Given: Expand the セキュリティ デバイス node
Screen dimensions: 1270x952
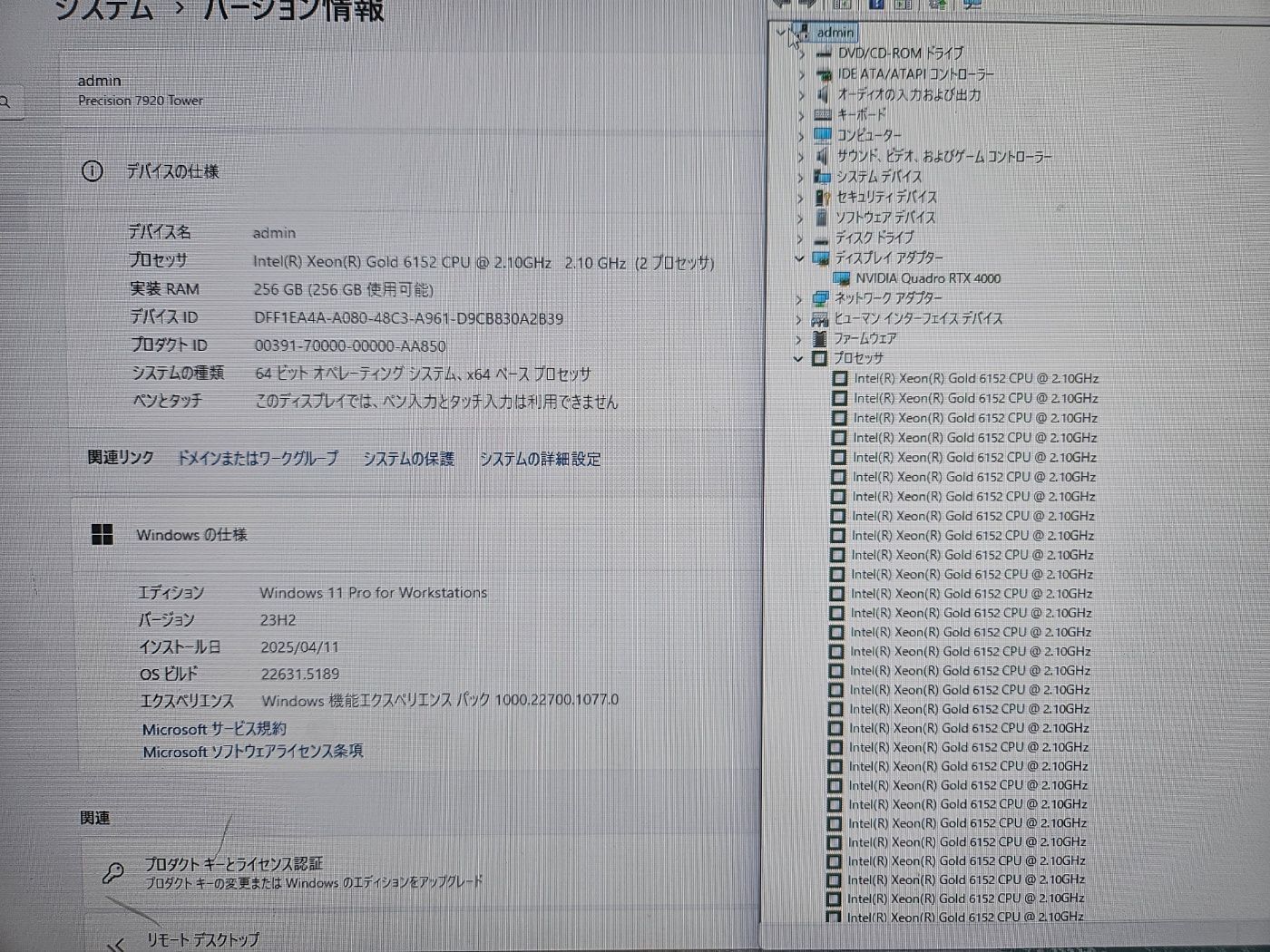Looking at the screenshot, I should tap(800, 198).
